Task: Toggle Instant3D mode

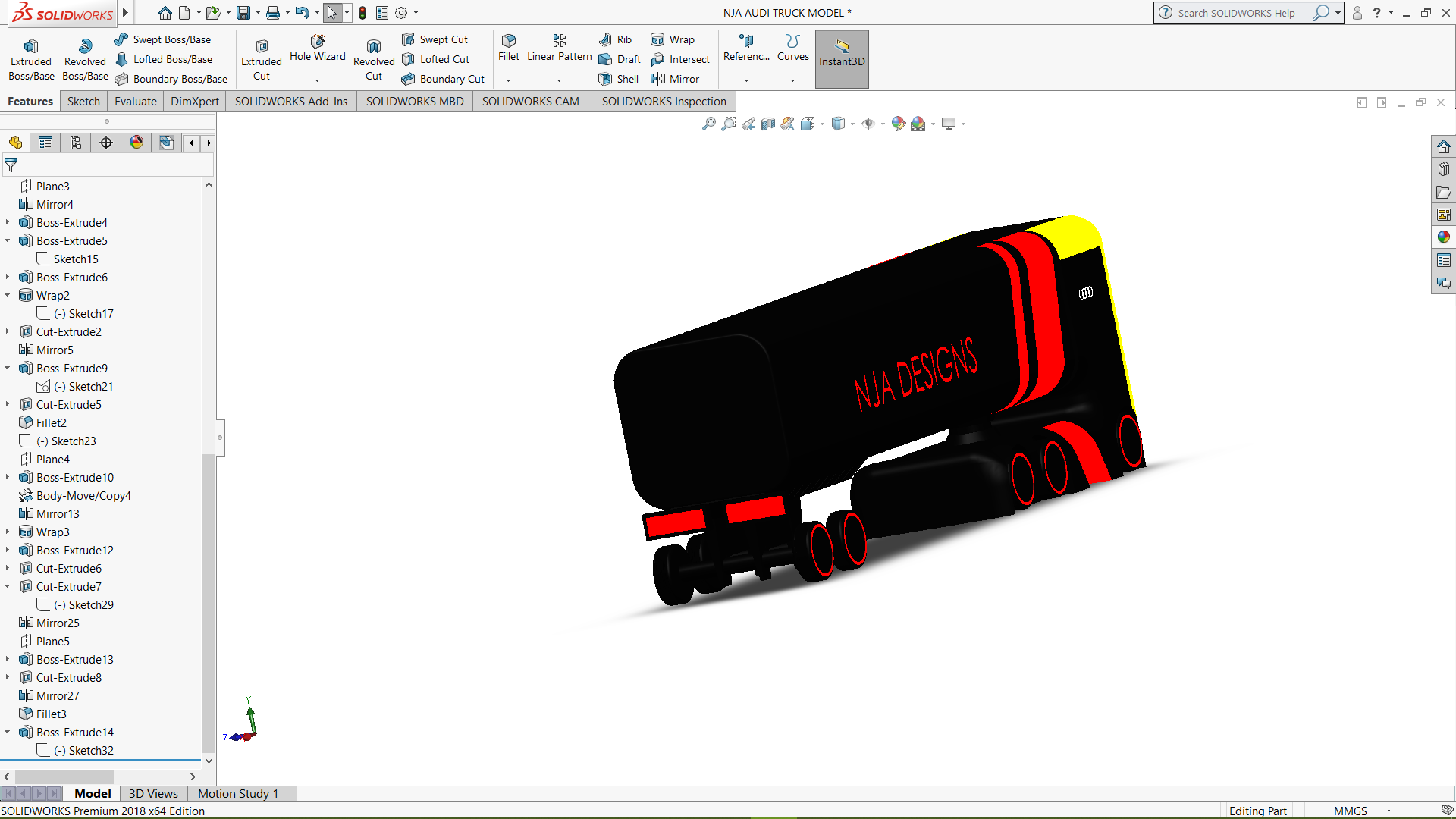Action: 842,59
